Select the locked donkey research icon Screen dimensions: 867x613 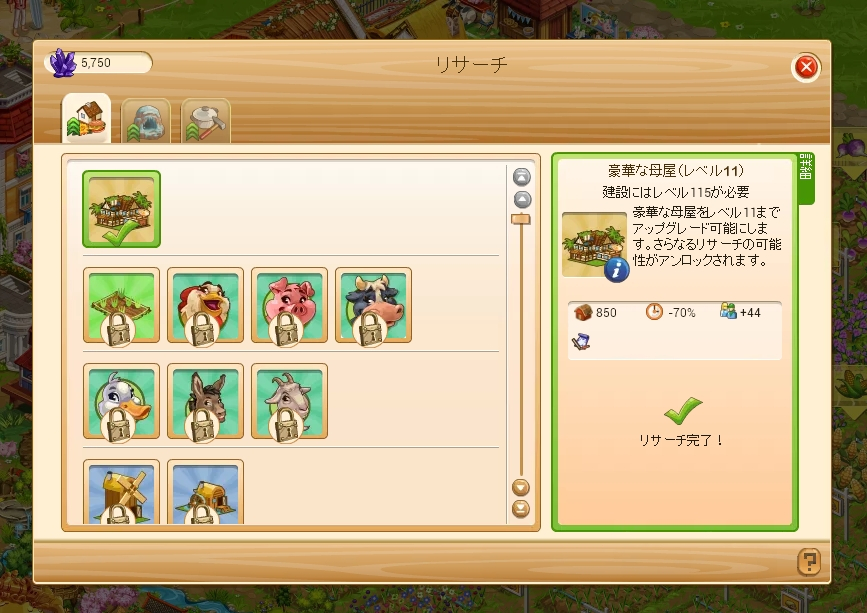click(206, 401)
